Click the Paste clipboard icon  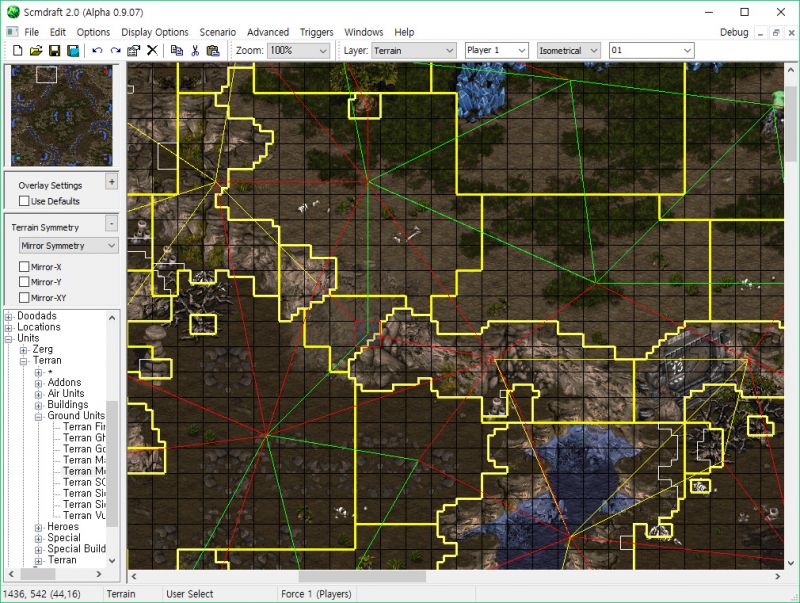coord(214,50)
